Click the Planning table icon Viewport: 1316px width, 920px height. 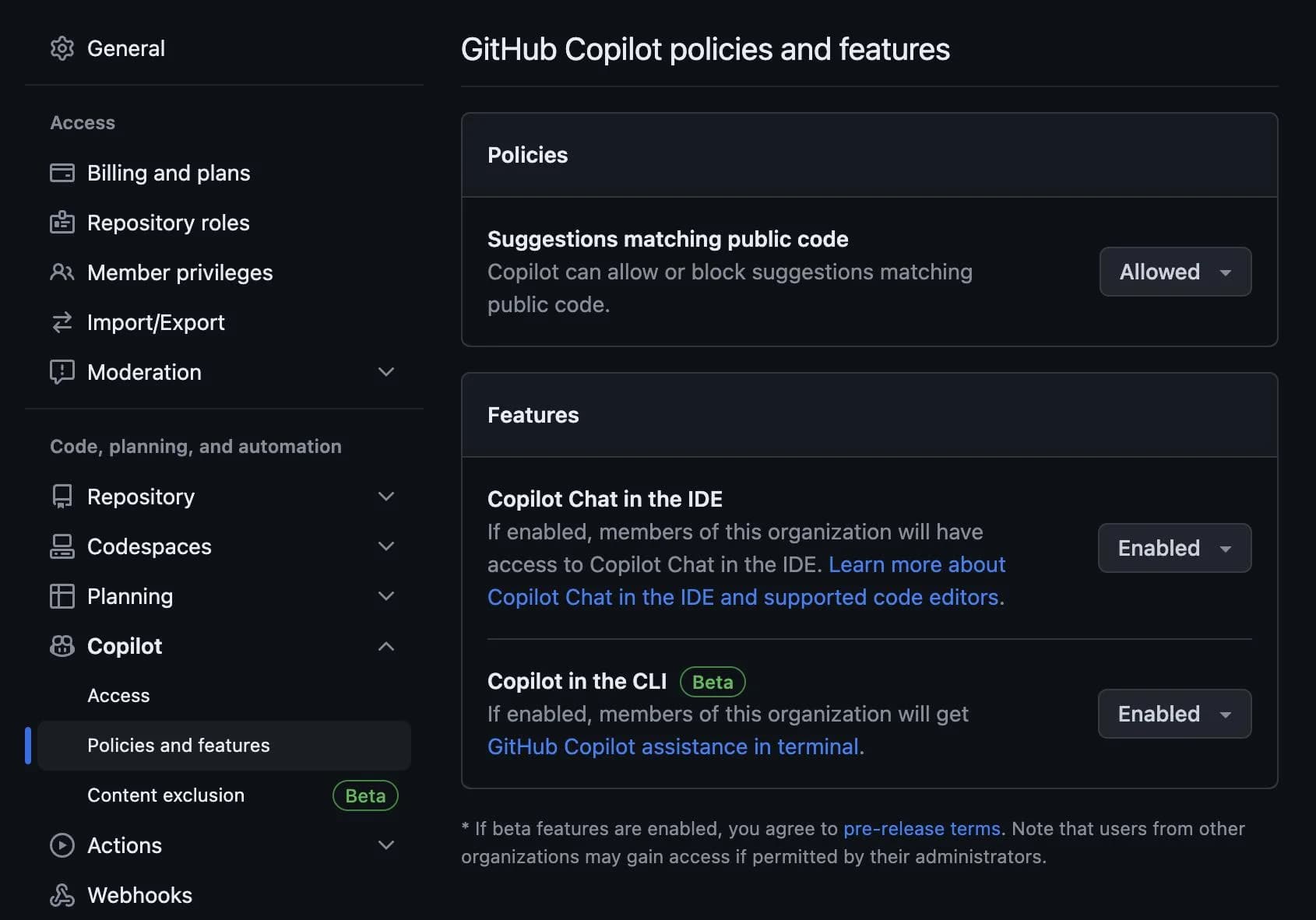[62, 596]
